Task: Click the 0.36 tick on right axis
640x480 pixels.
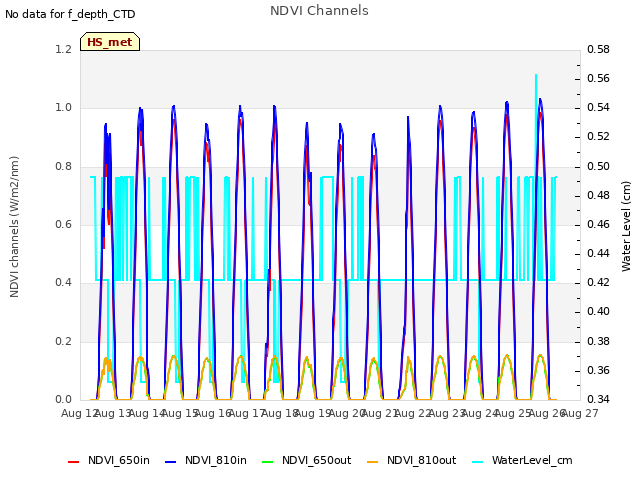Action: [x=598, y=370]
